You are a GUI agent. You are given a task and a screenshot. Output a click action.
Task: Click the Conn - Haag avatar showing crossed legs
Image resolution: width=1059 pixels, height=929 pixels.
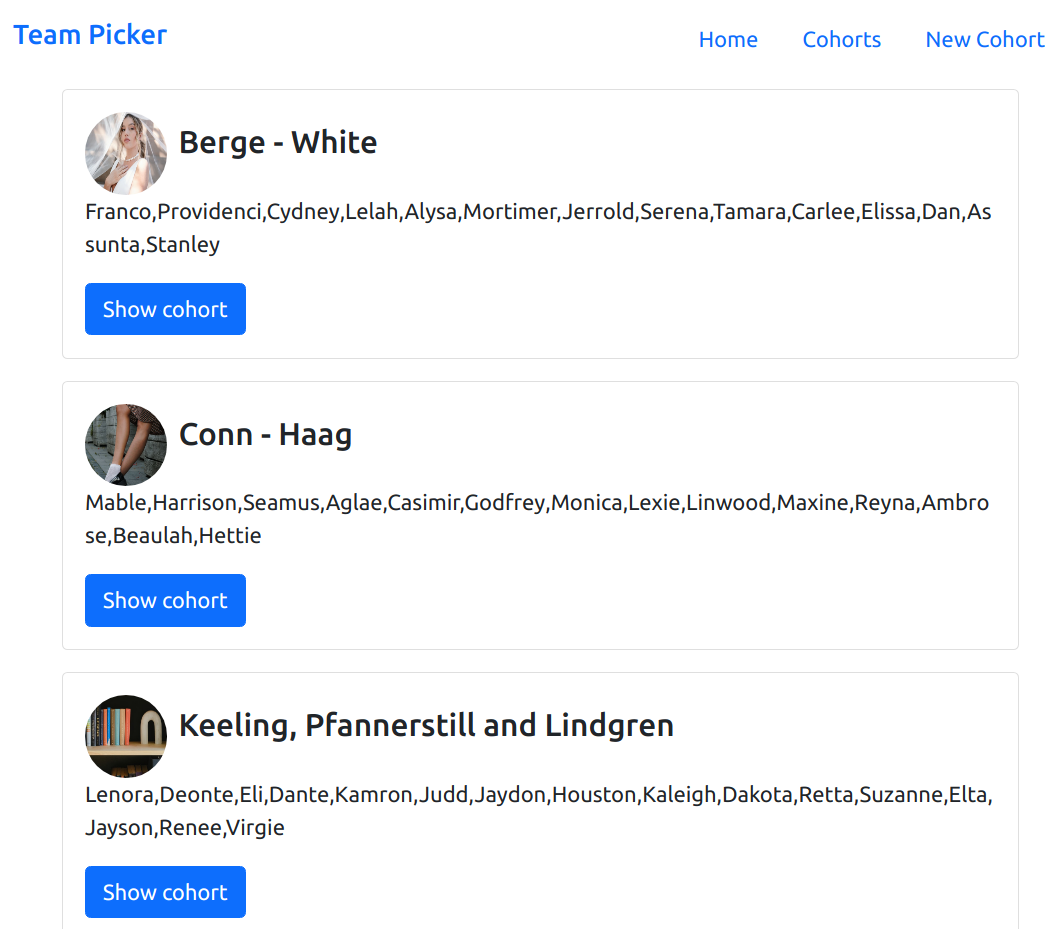coord(125,444)
